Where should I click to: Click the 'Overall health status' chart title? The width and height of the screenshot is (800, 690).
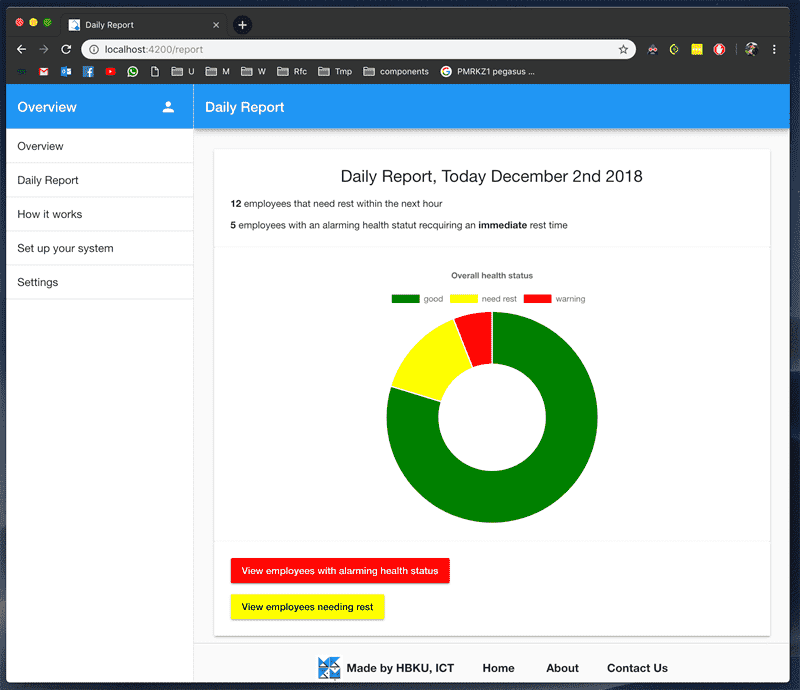492,276
